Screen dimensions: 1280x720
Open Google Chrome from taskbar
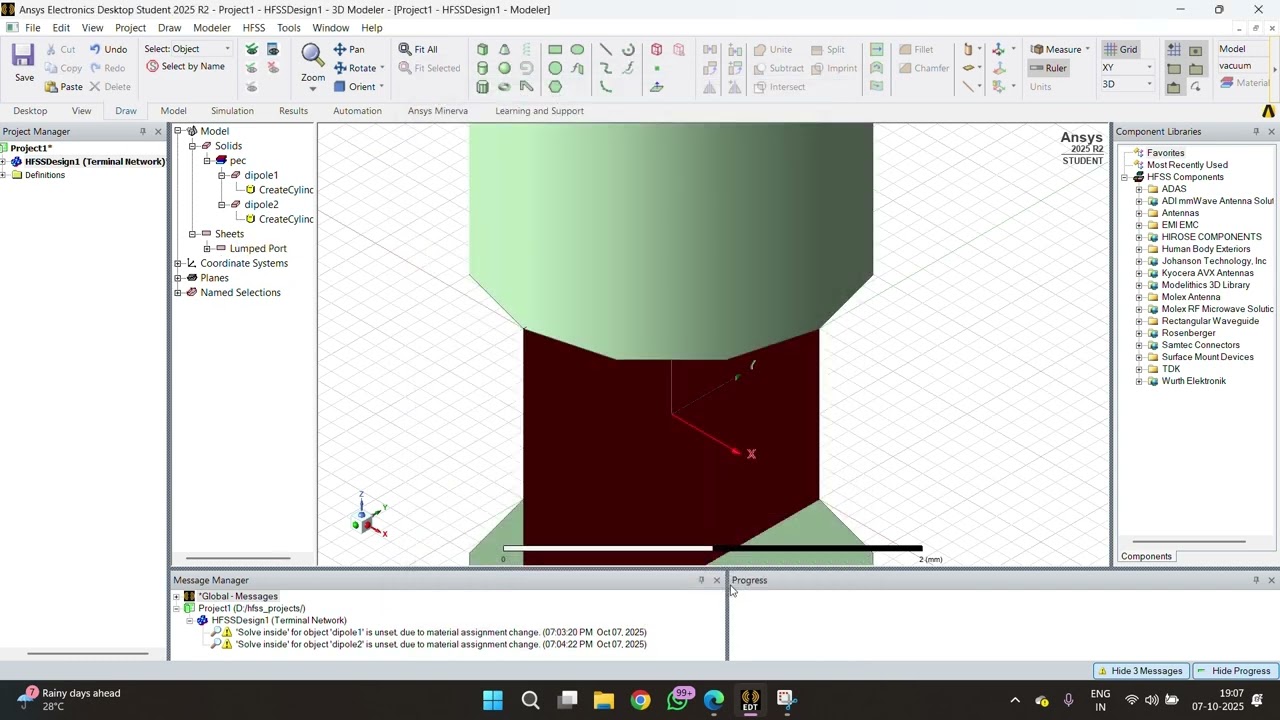(x=640, y=700)
